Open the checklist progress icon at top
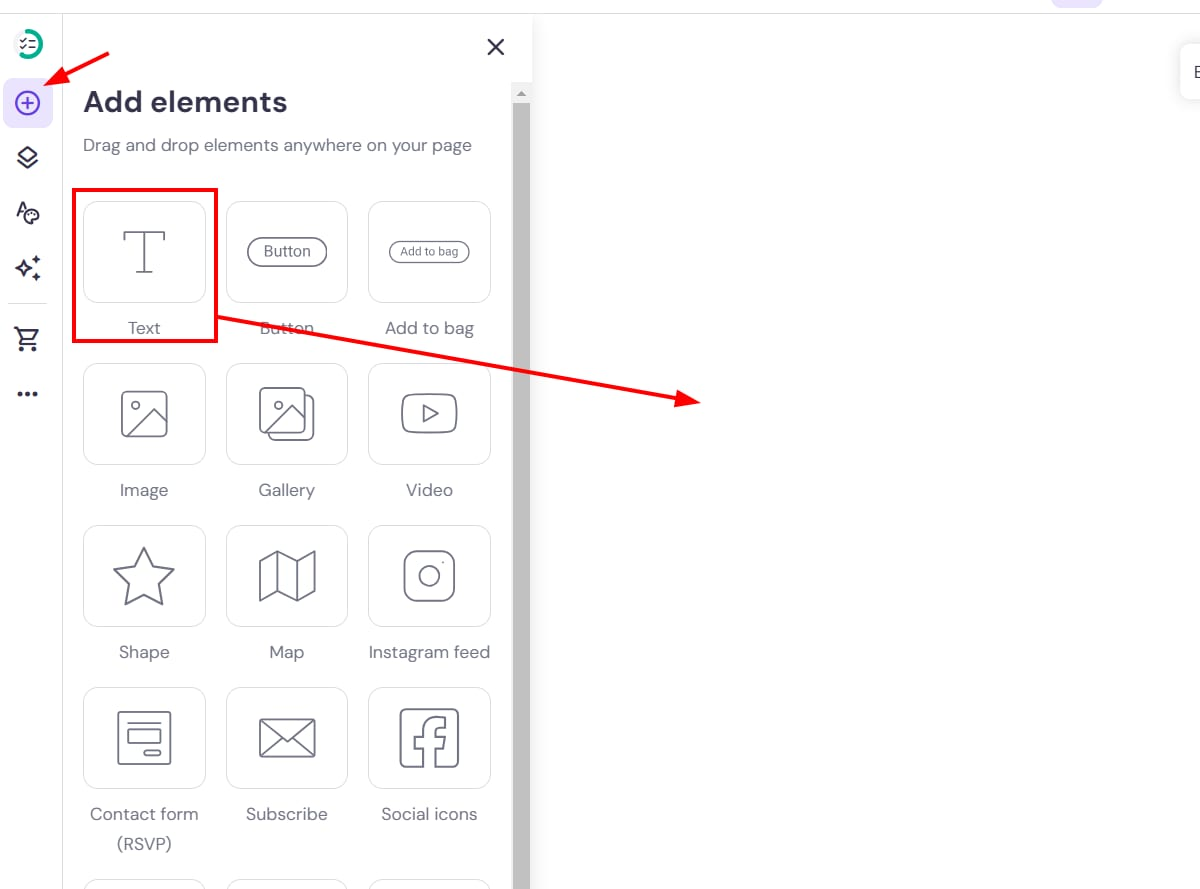This screenshot has height=889, width=1200. [x=30, y=44]
